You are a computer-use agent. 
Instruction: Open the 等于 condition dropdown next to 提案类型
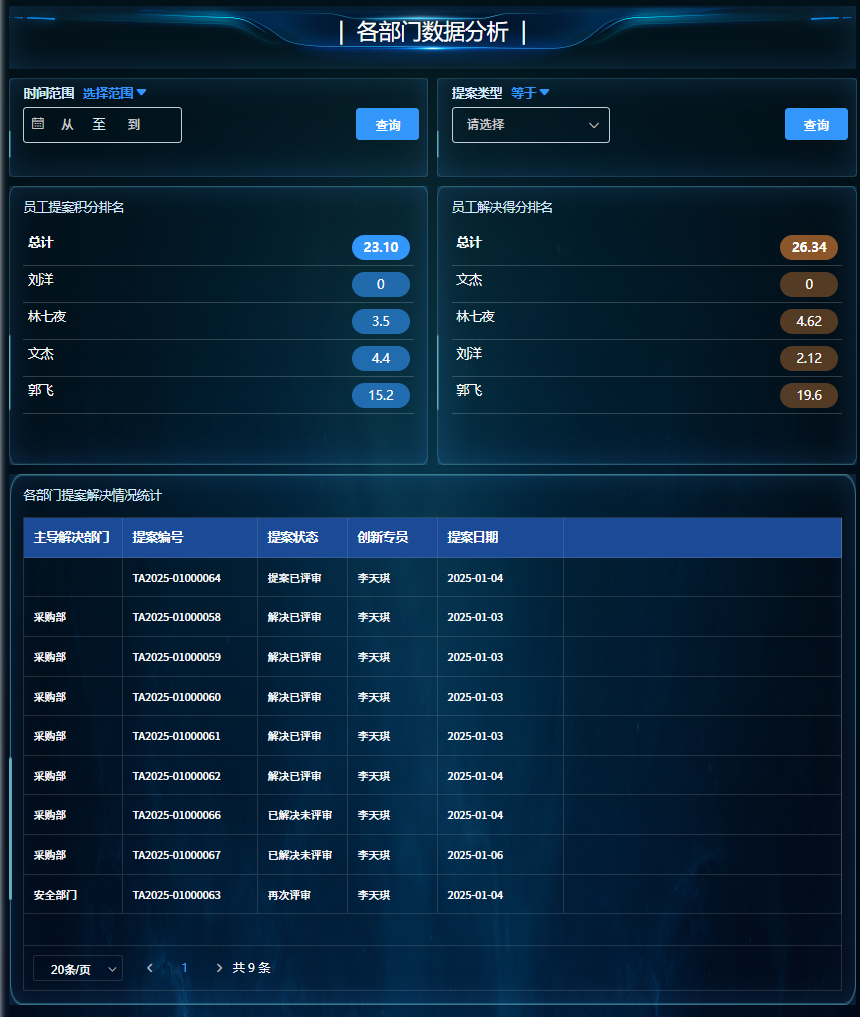pyautogui.click(x=530, y=92)
